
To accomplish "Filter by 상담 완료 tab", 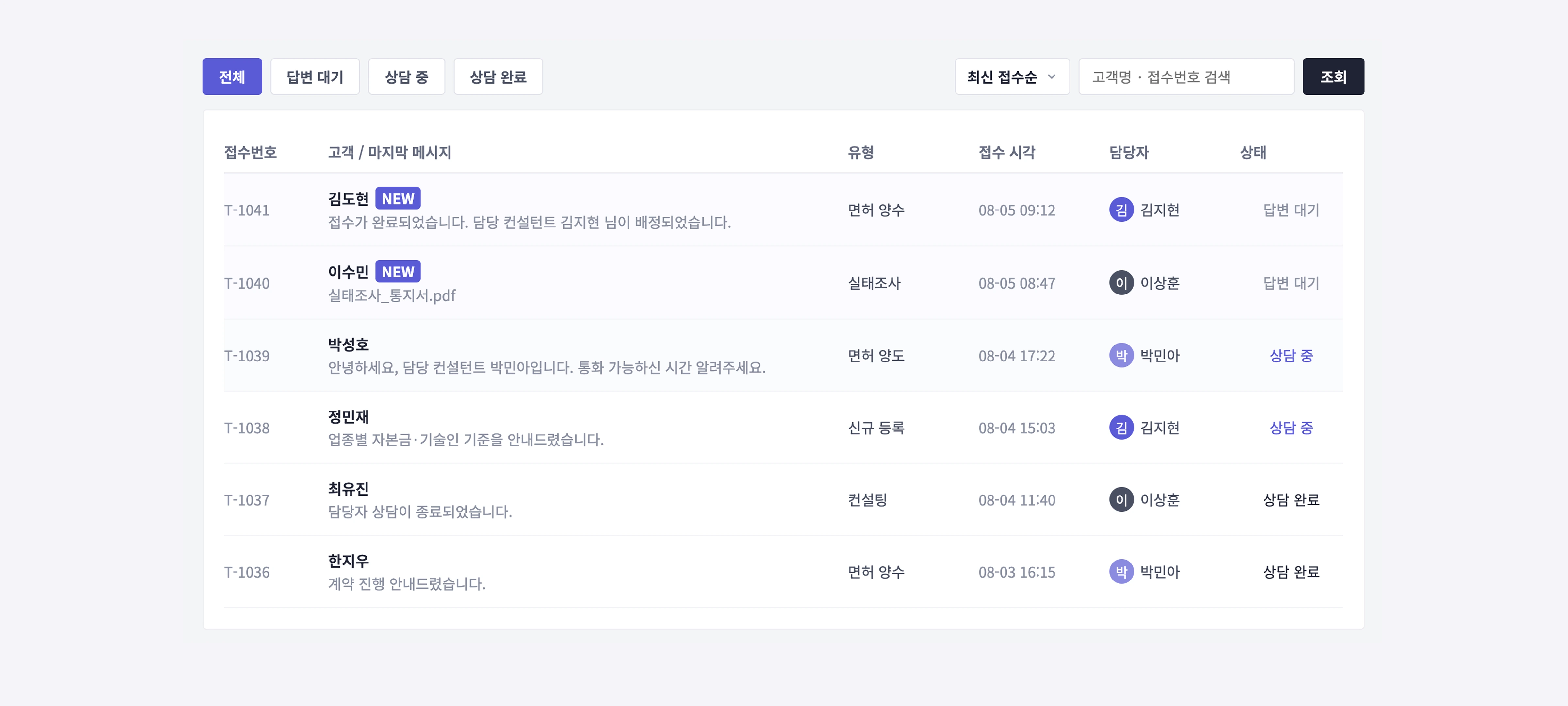I will (498, 77).
